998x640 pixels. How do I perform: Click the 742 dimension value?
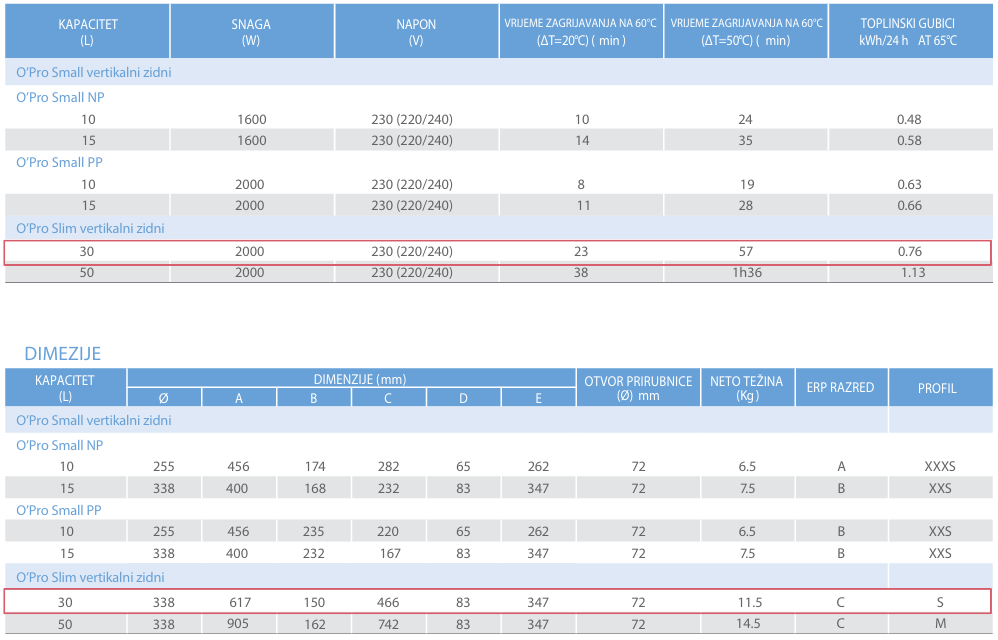(388, 624)
